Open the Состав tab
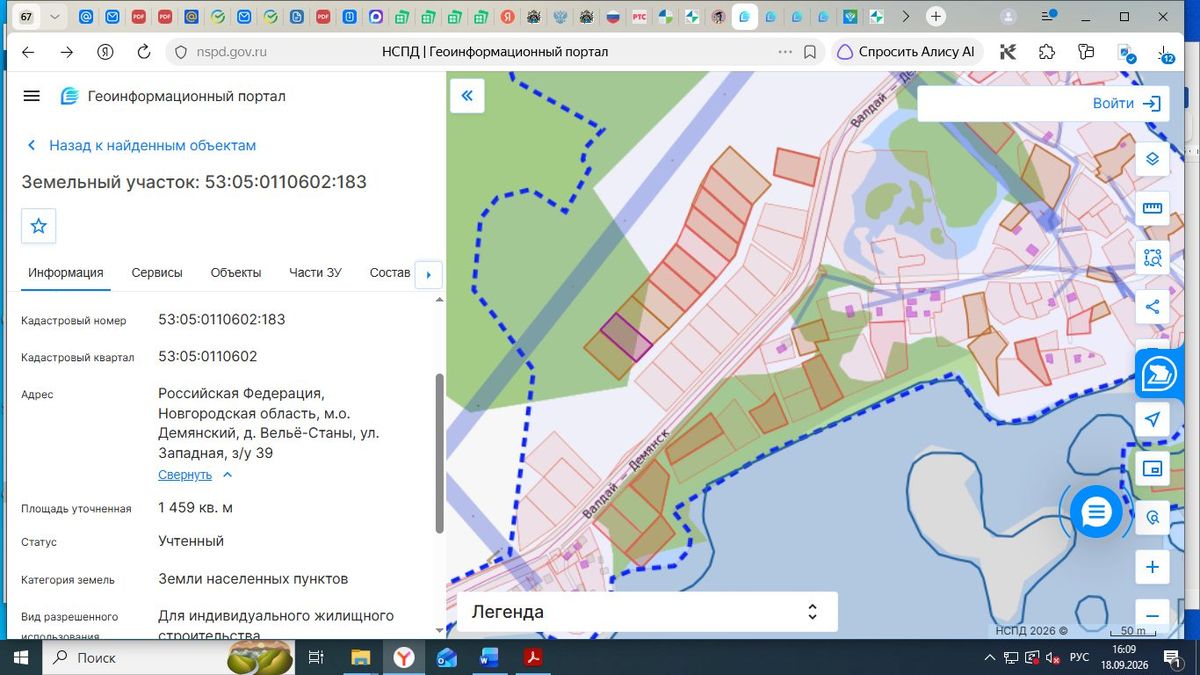This screenshot has height=675, width=1200. coord(390,273)
